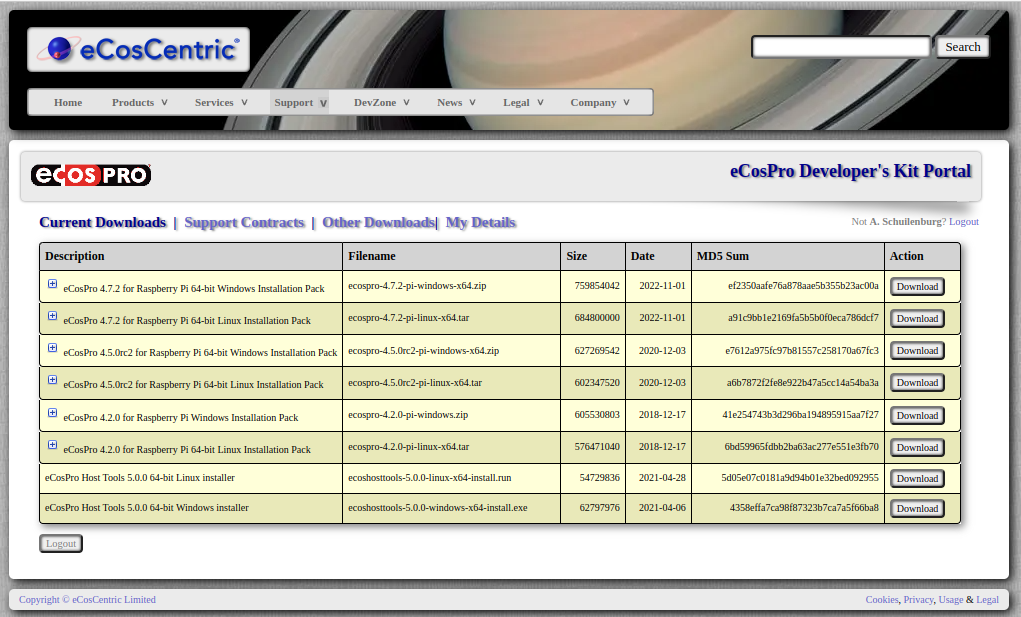The width and height of the screenshot is (1021, 617).
Task: Open the Cookies footer link
Action: click(x=882, y=599)
